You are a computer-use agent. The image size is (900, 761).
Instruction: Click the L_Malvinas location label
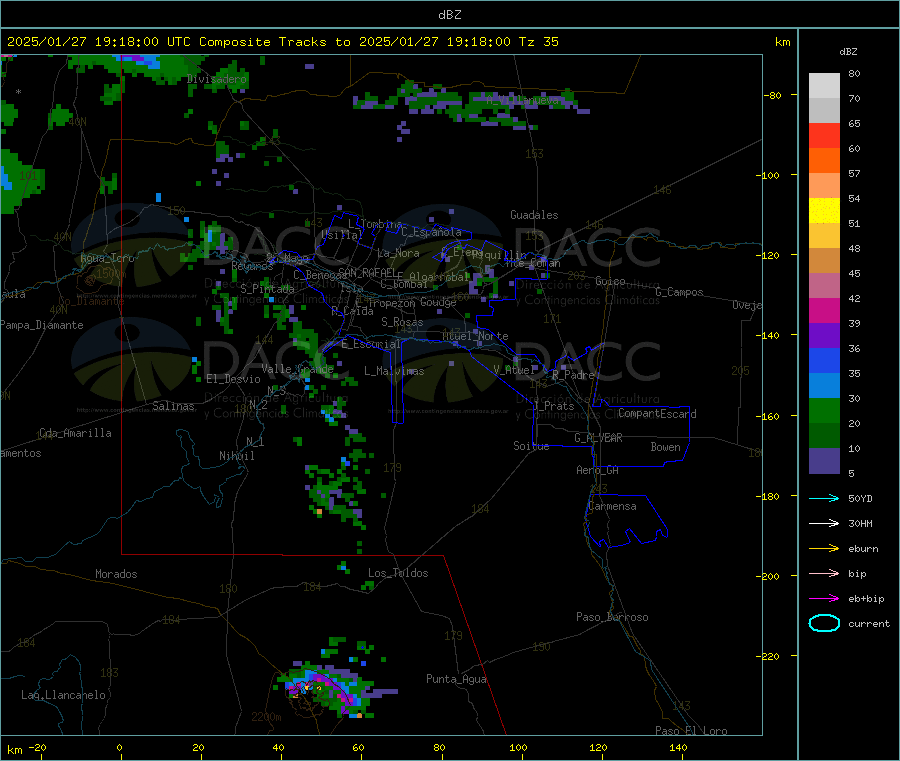click(x=394, y=371)
